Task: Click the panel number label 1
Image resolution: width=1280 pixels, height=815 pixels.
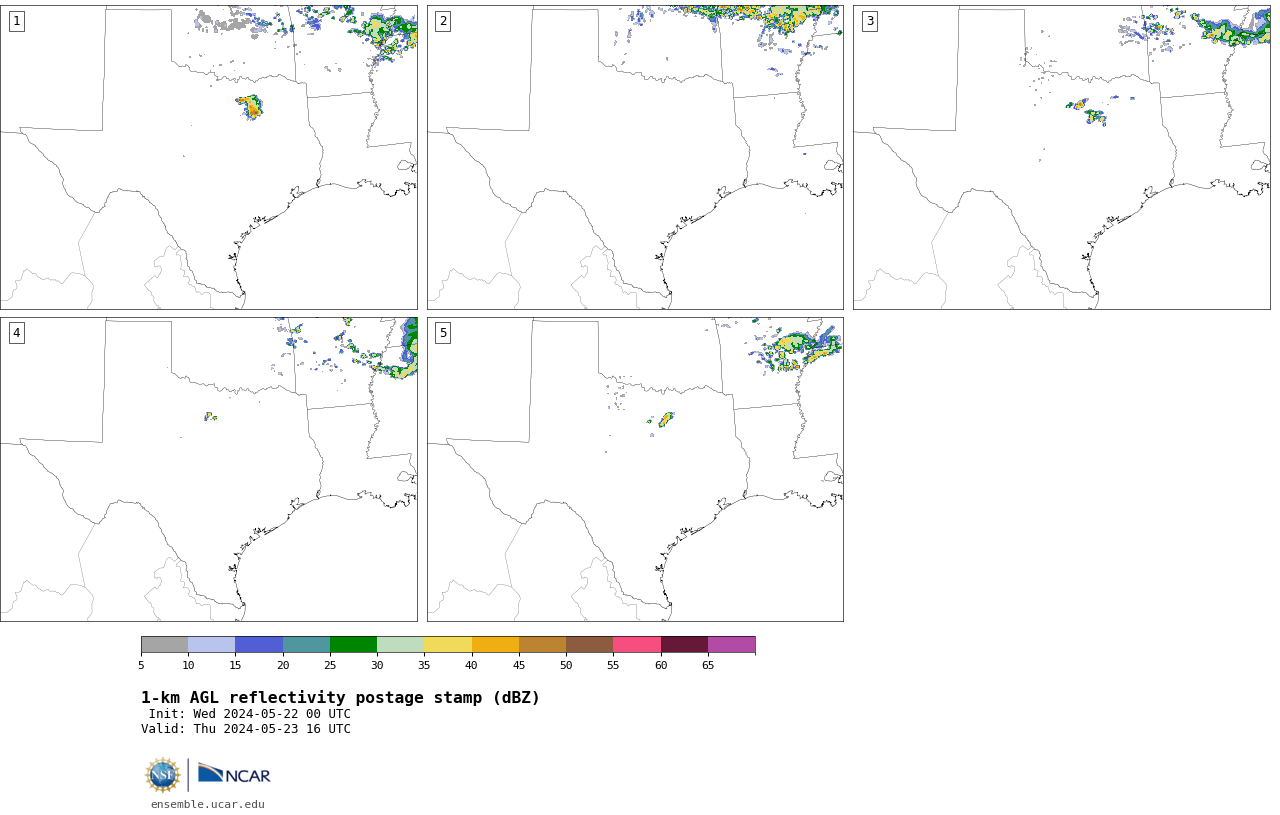Action: click(x=16, y=21)
